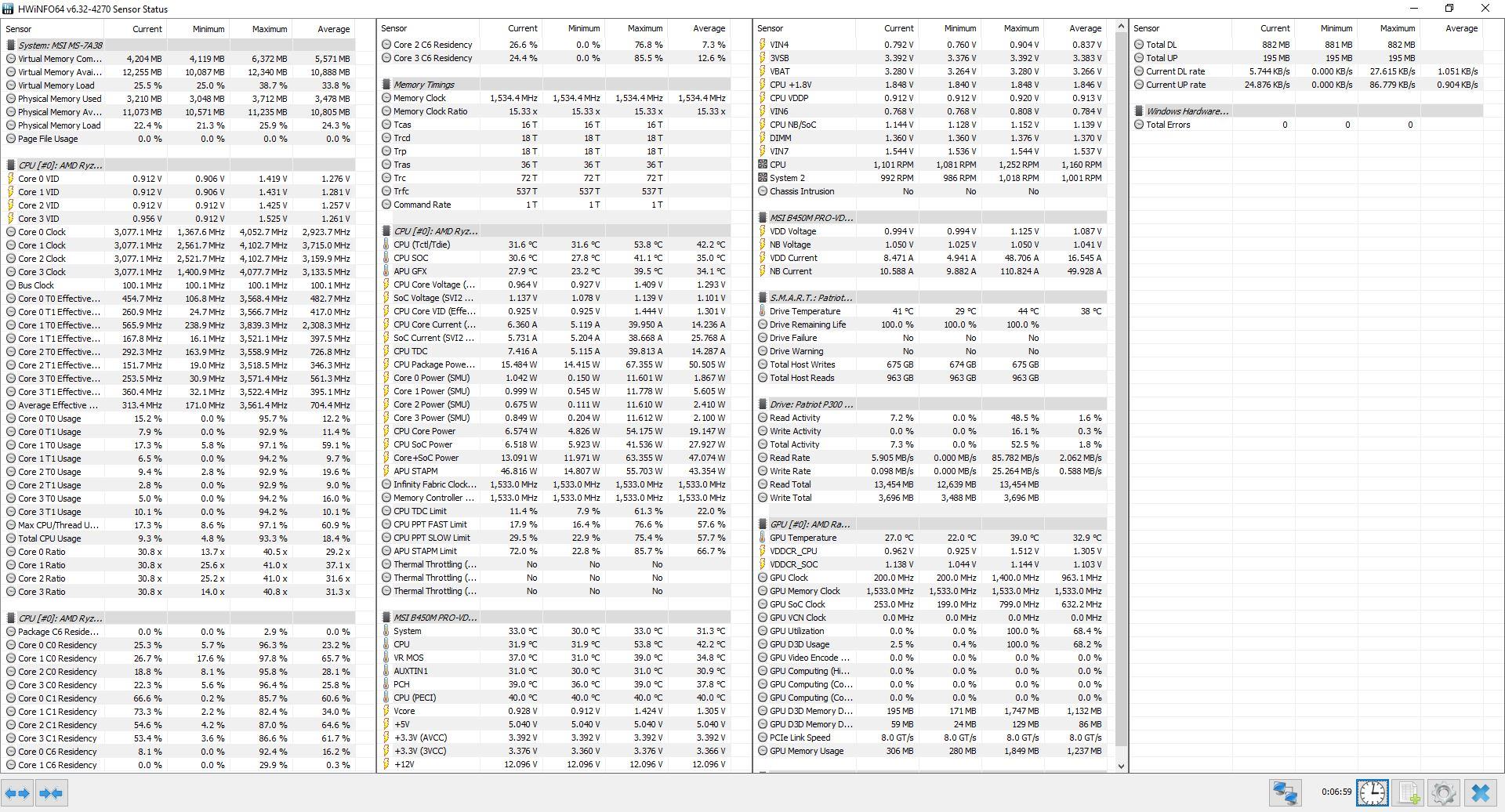This screenshot has width=1505, height=812.
Task: Select the Command Rate row
Action: [556, 205]
